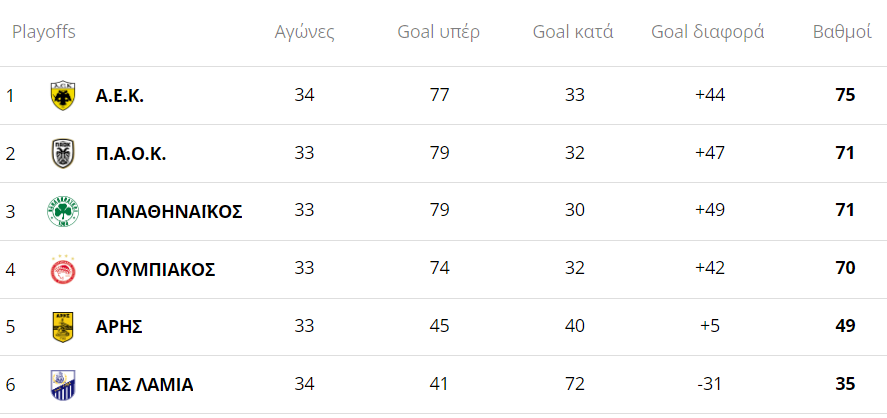Sort by the Goal κατά column header
Image resolution: width=887 pixels, height=418 pixels.
pyautogui.click(x=573, y=32)
